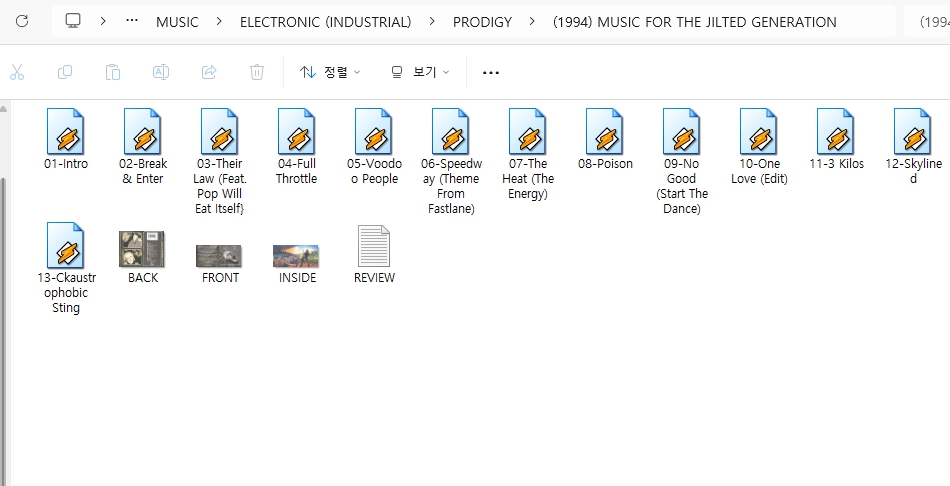Open the view (보기) dropdown
The image size is (950, 486).
point(420,72)
